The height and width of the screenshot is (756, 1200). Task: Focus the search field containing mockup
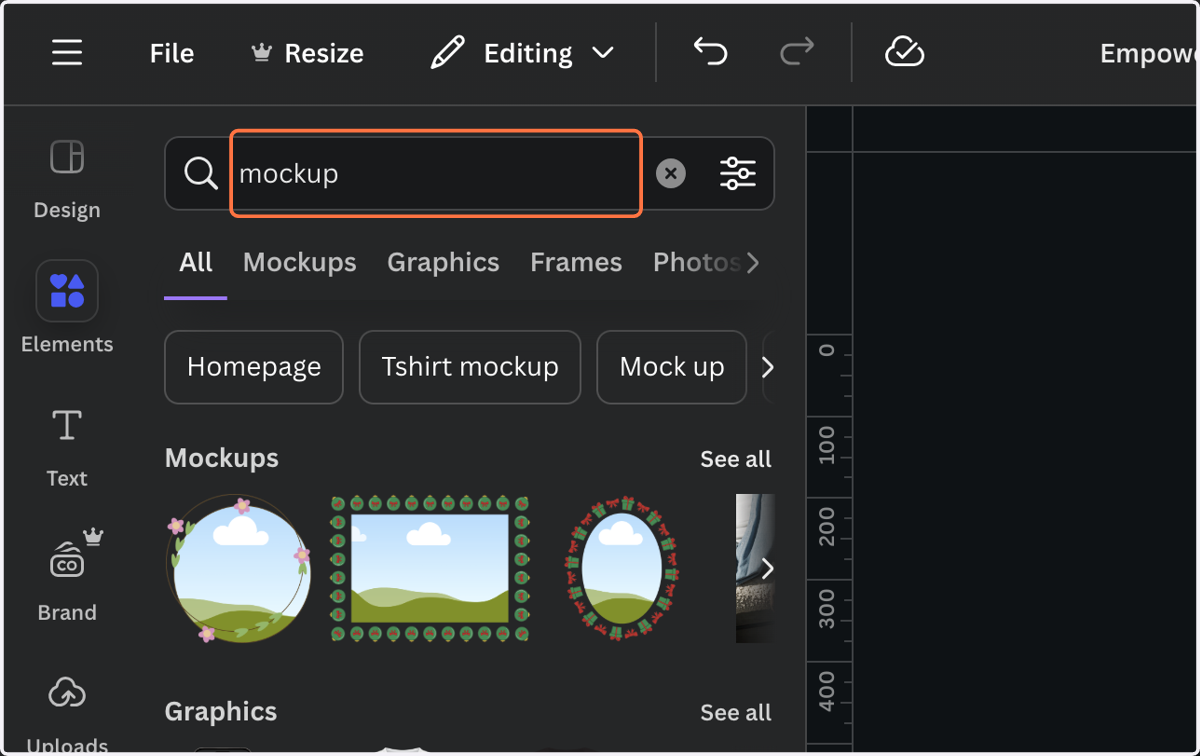(x=436, y=173)
